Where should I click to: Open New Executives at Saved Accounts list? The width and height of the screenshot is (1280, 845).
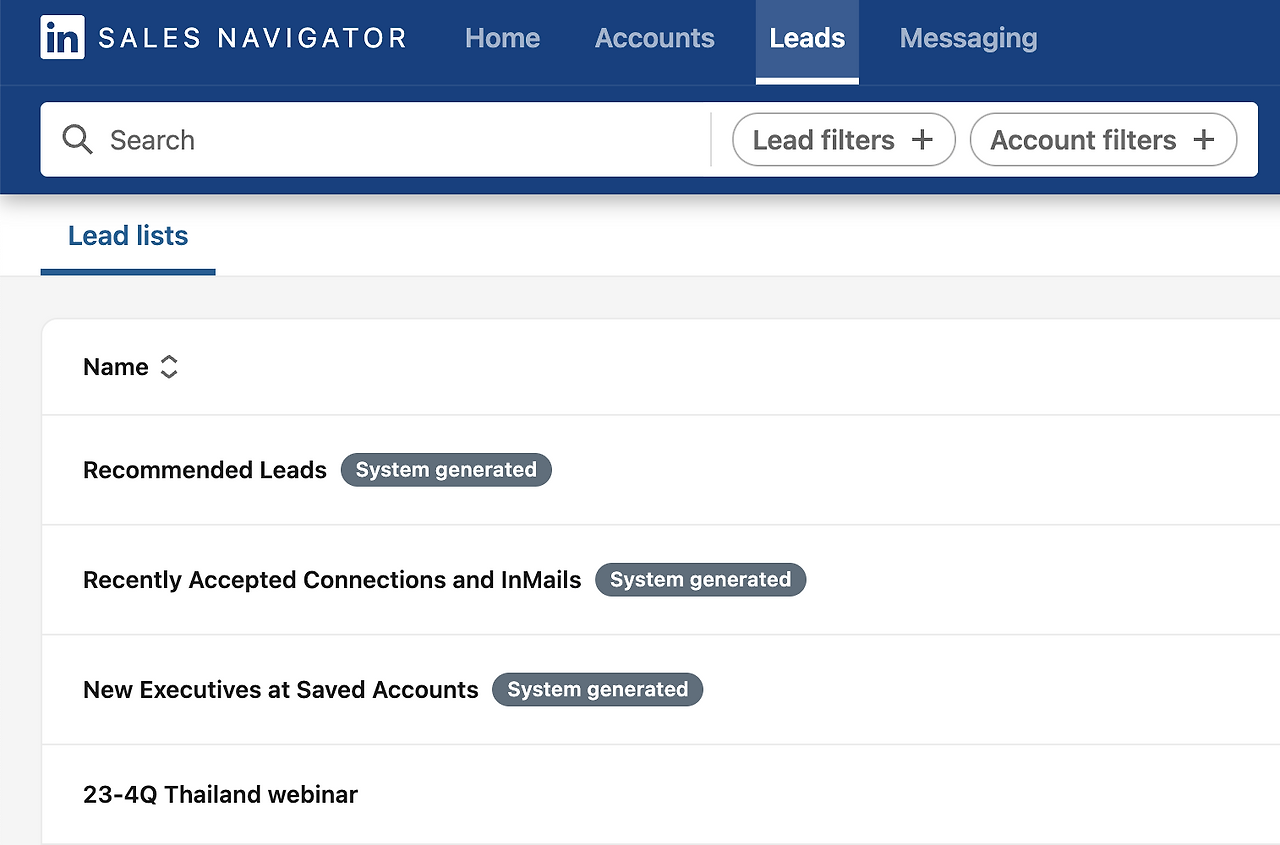click(281, 690)
